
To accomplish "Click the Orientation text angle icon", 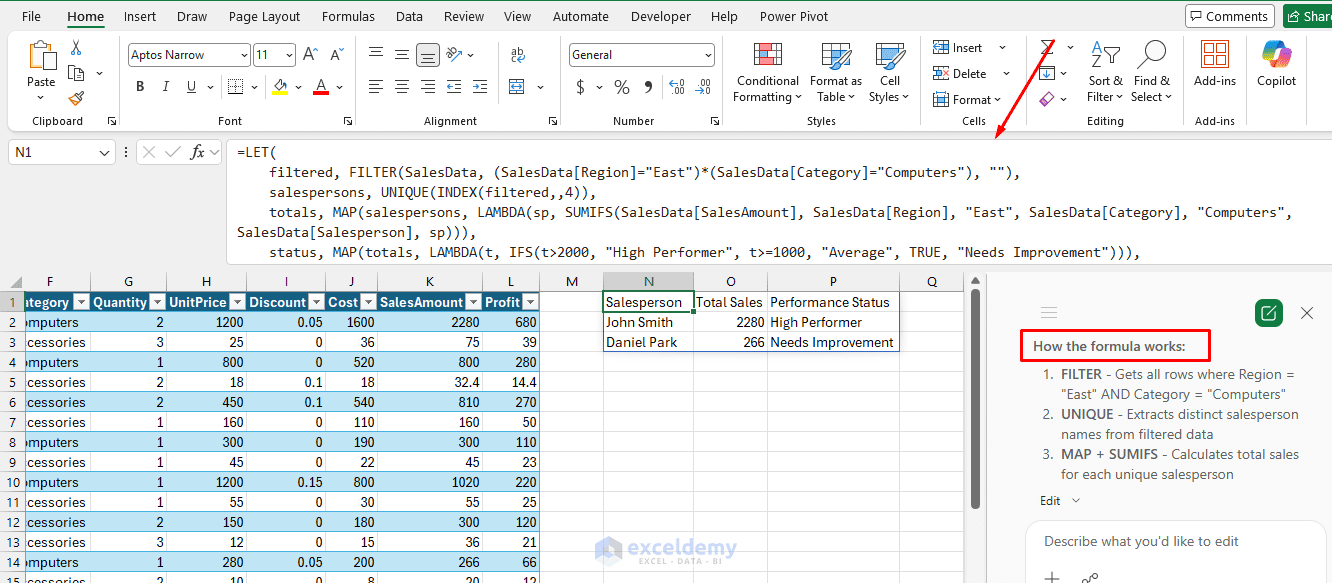I will 455,55.
